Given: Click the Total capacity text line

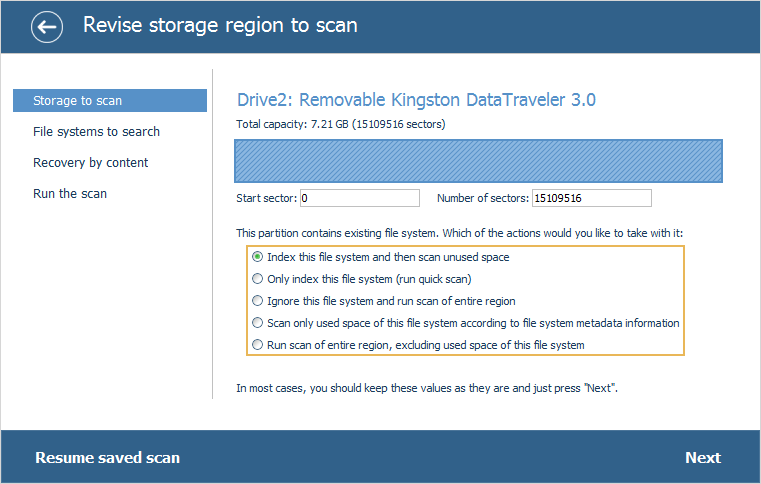Looking at the screenshot, I should pyautogui.click(x=340, y=125).
